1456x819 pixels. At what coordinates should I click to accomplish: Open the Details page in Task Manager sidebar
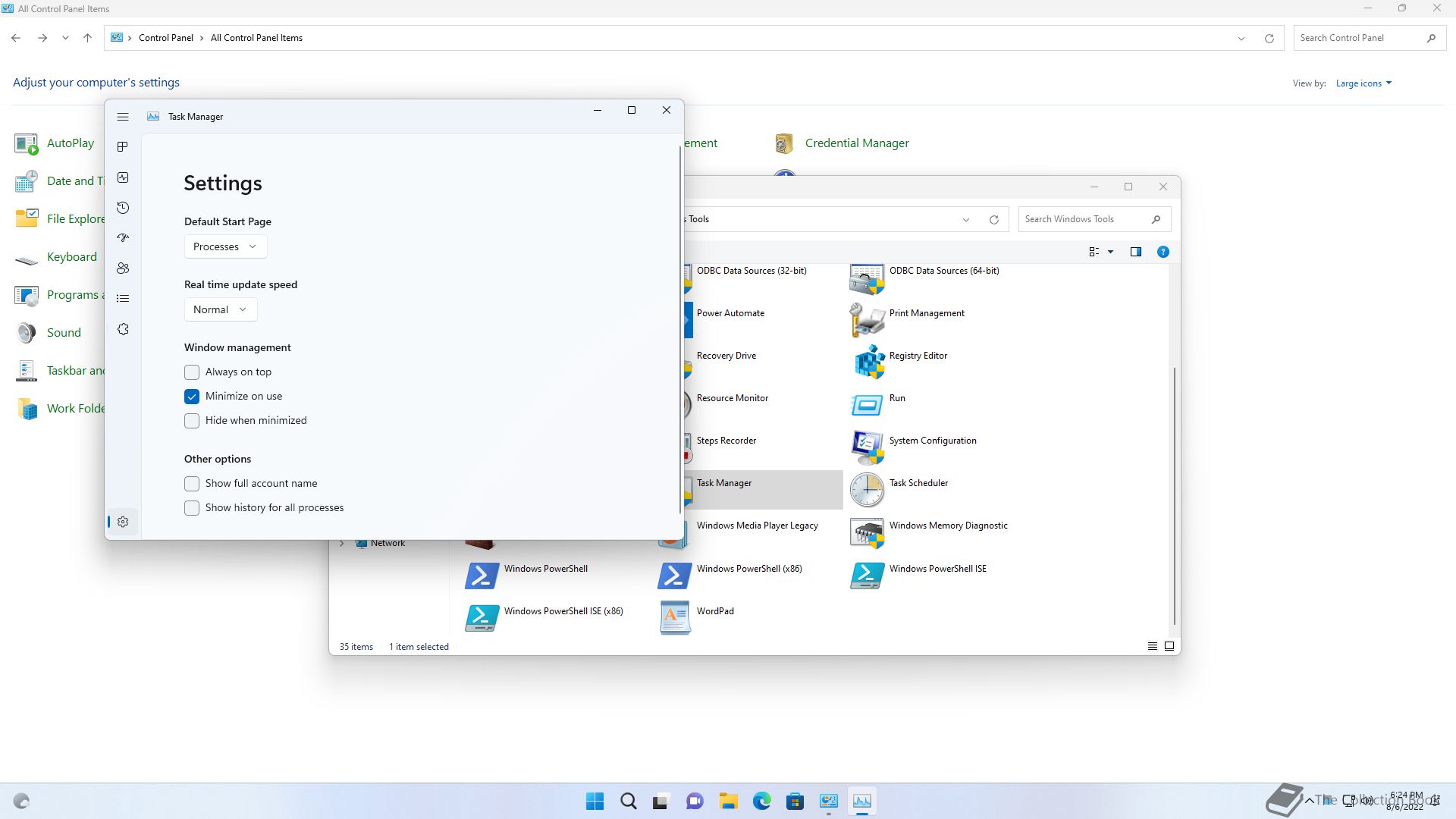(123, 299)
